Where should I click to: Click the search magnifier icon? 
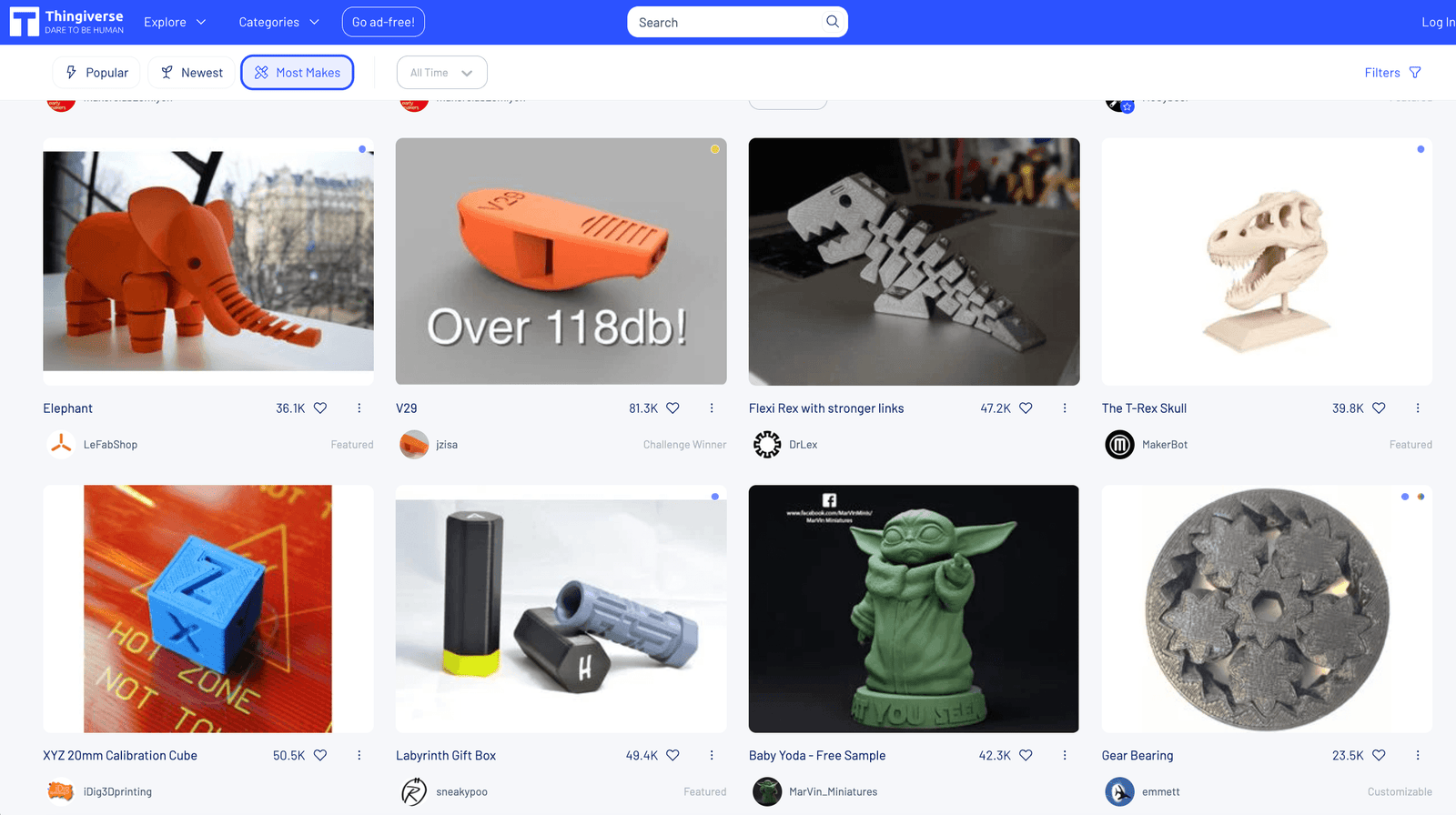point(832,22)
